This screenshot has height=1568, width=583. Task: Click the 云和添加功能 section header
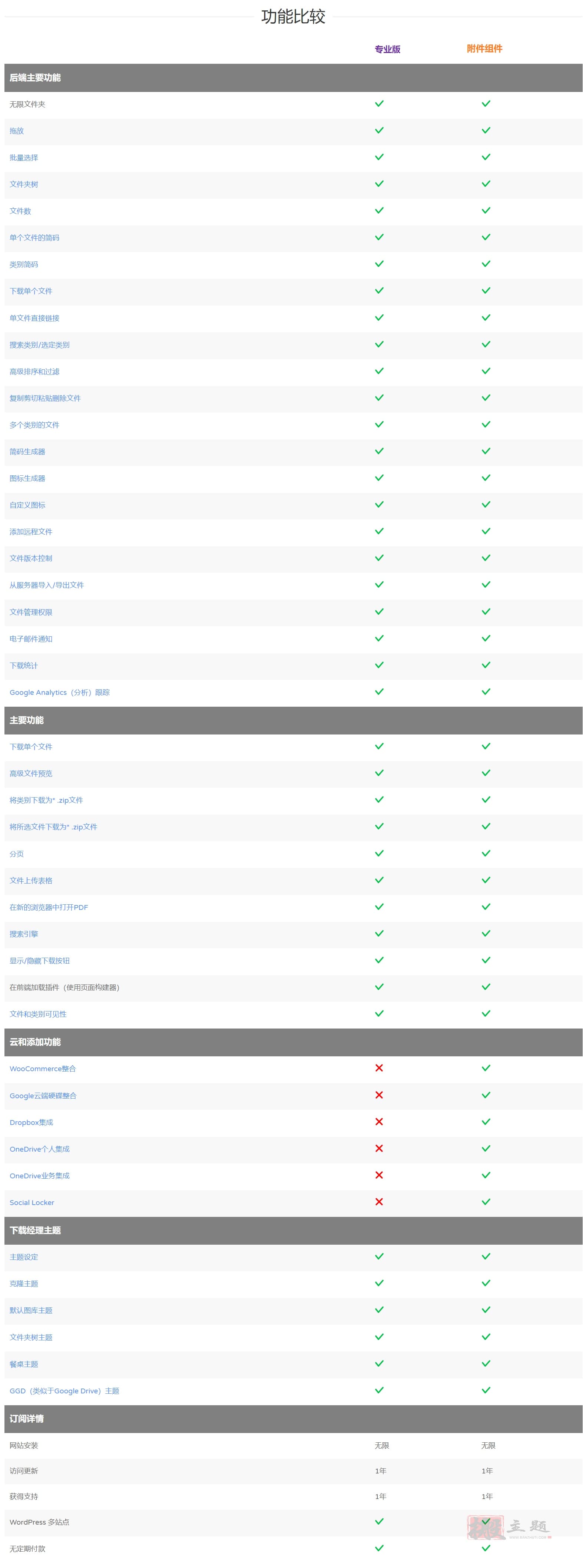coord(293,1042)
